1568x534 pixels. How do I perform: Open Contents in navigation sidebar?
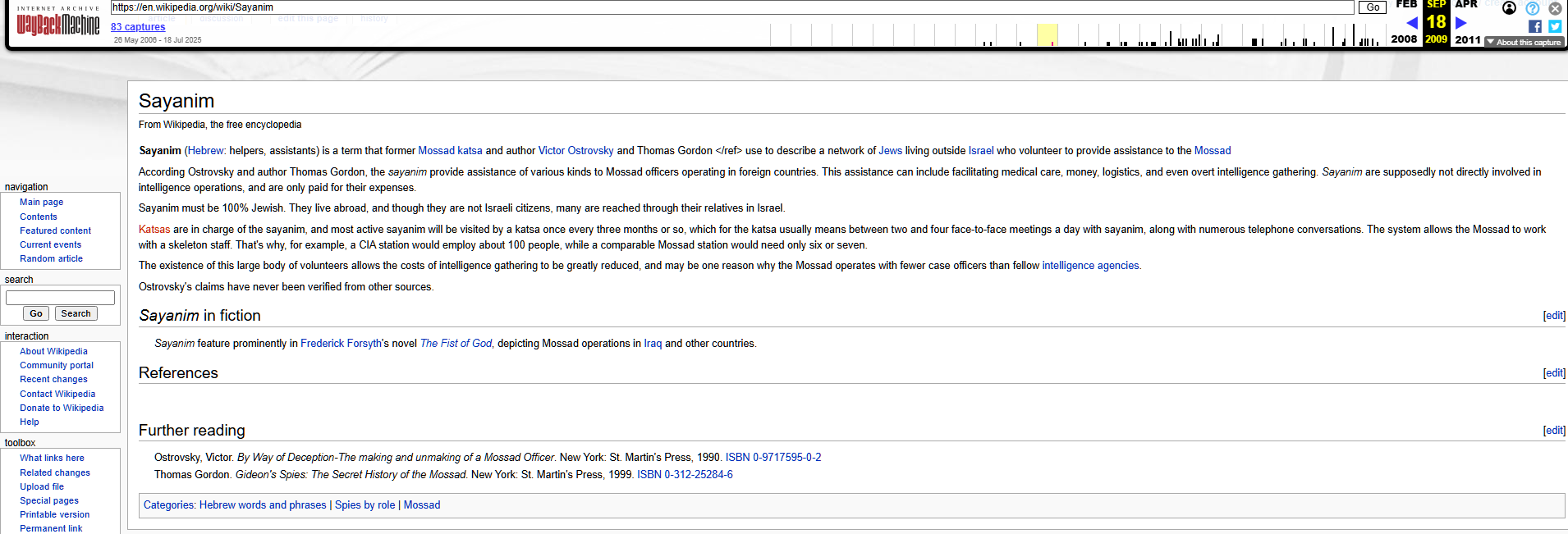click(x=39, y=217)
